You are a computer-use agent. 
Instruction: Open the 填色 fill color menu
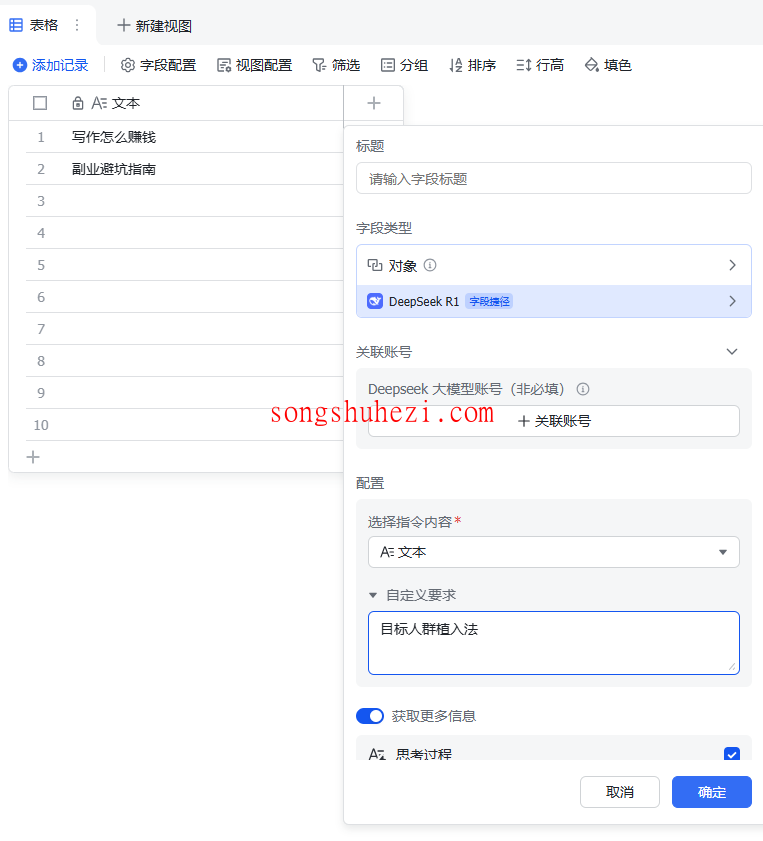(608, 65)
